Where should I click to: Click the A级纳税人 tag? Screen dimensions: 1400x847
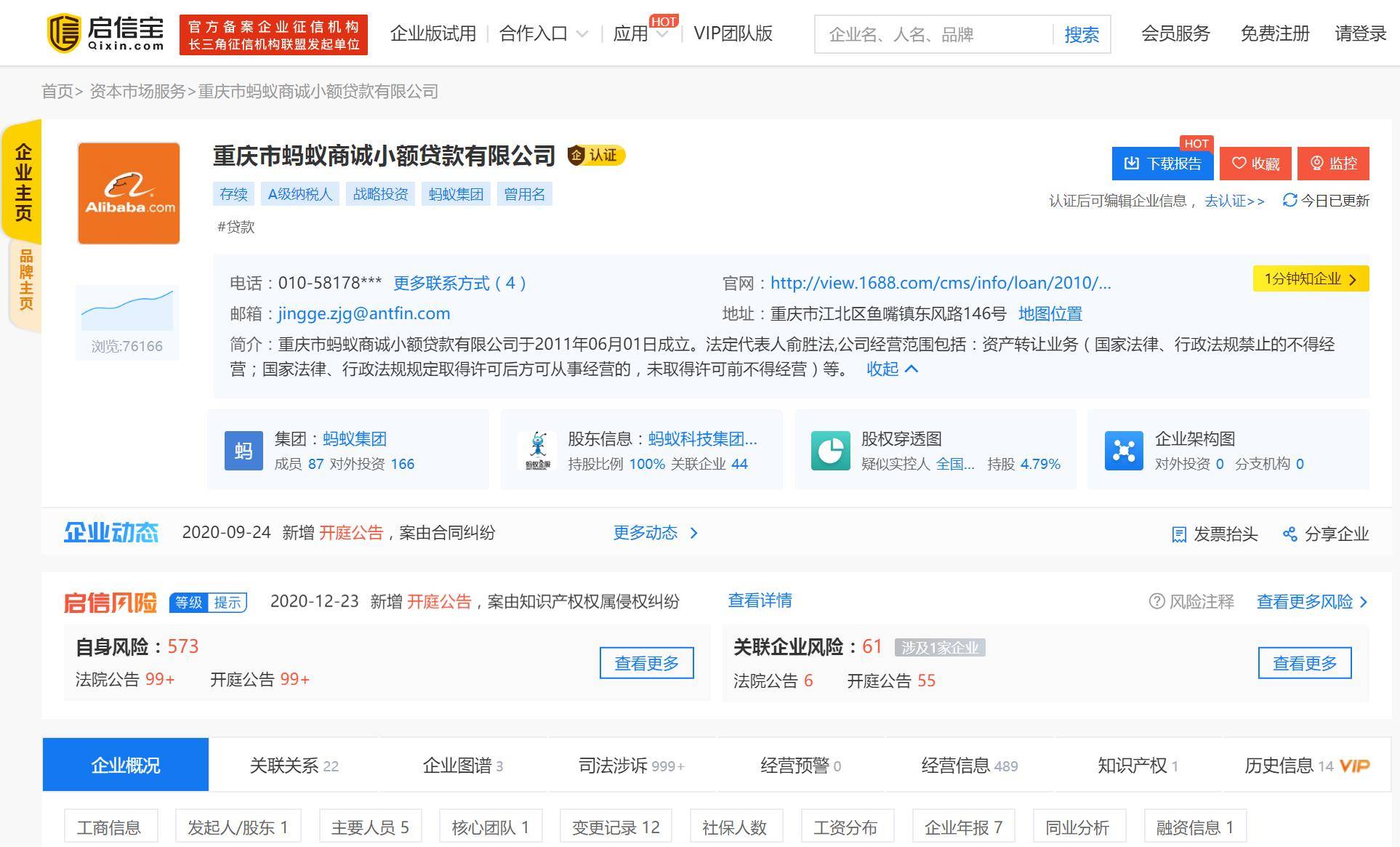pyautogui.click(x=299, y=194)
